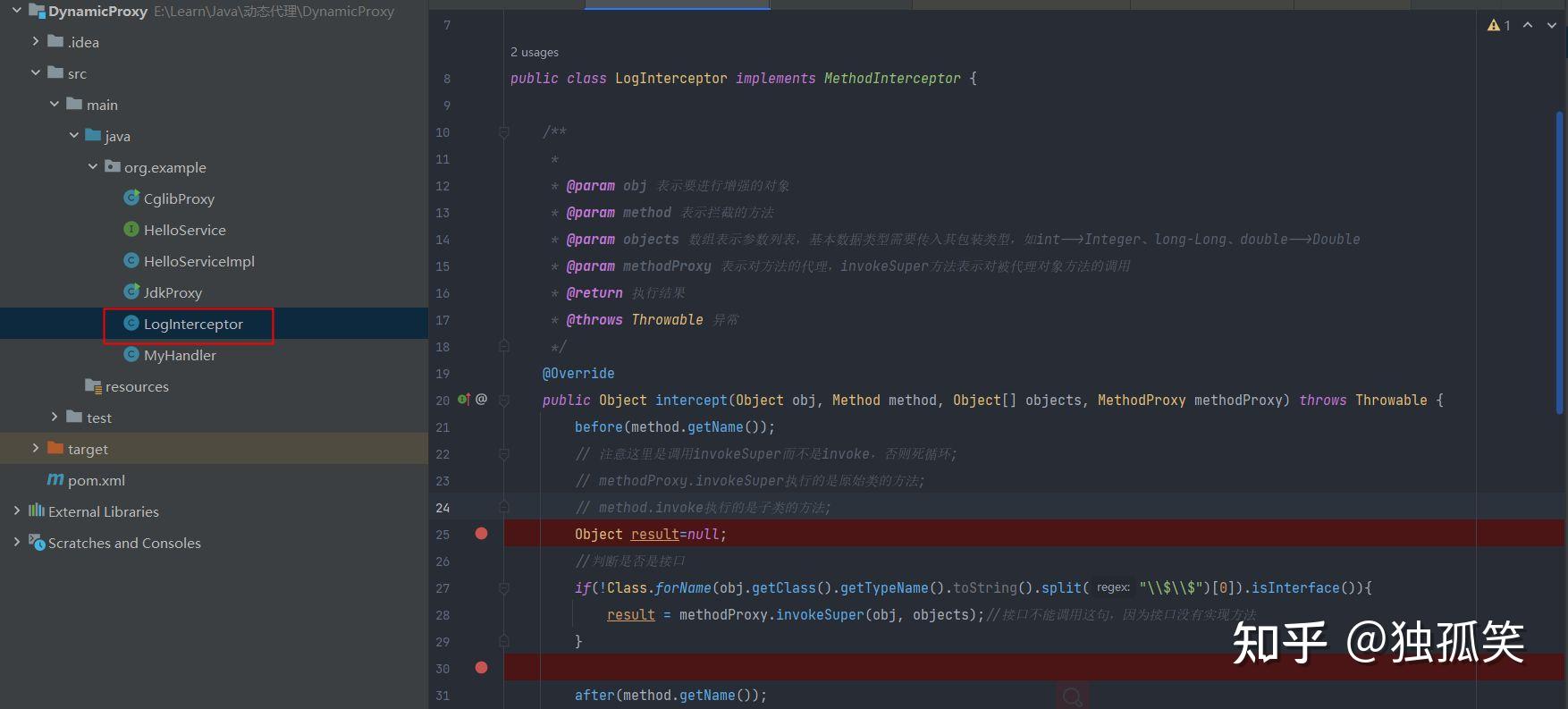The image size is (1568, 709).
Task: Expand the target folder
Action: pos(36,448)
